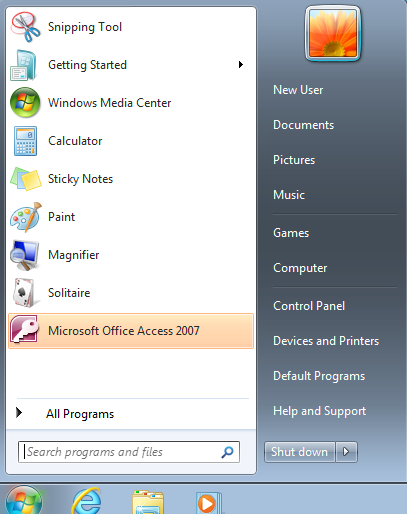Viewport: 407px width, 514px height.
Task: Launch Paint palette icon
Action: coord(26,217)
